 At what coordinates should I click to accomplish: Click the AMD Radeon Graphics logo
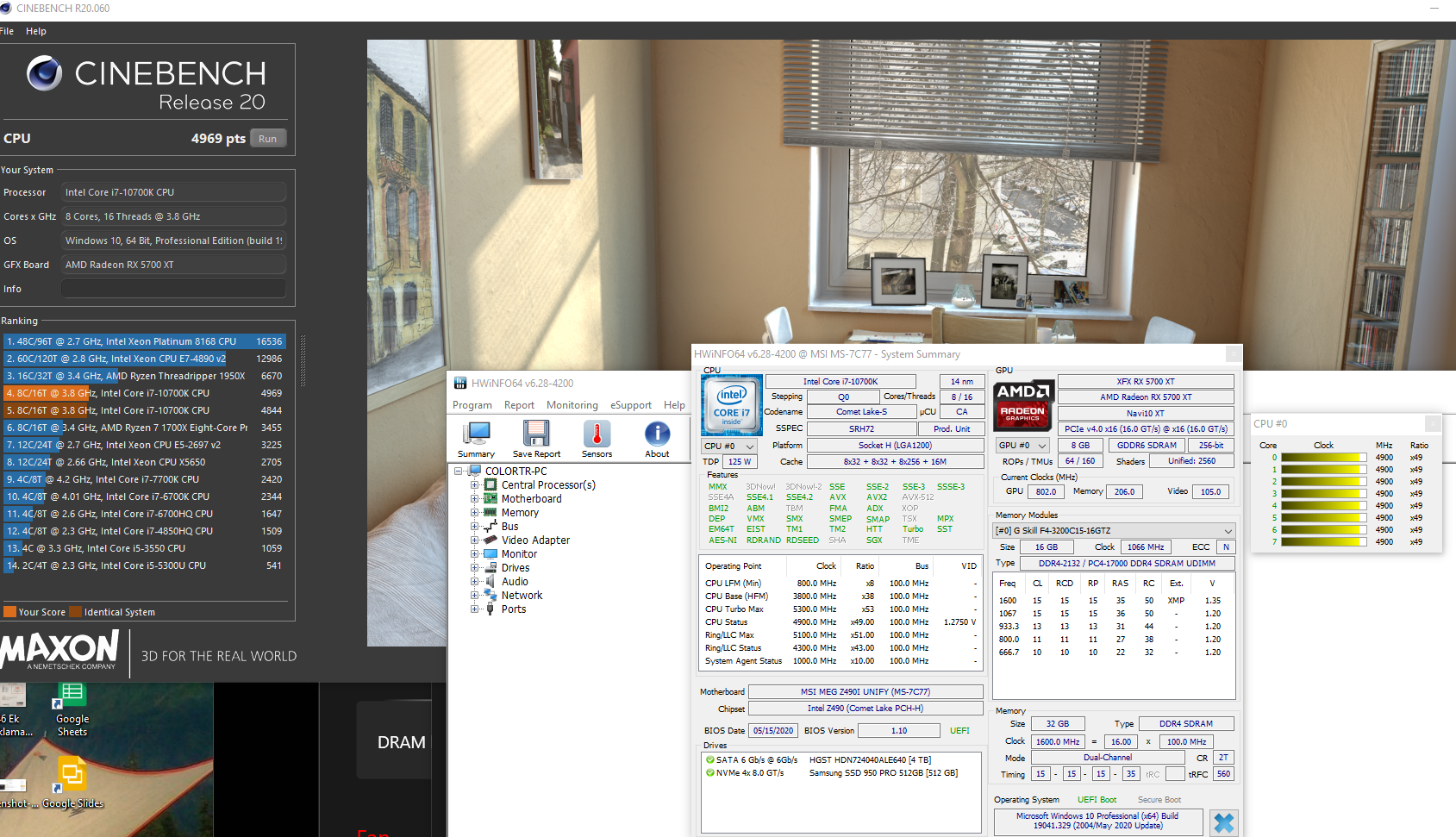click(x=1023, y=404)
